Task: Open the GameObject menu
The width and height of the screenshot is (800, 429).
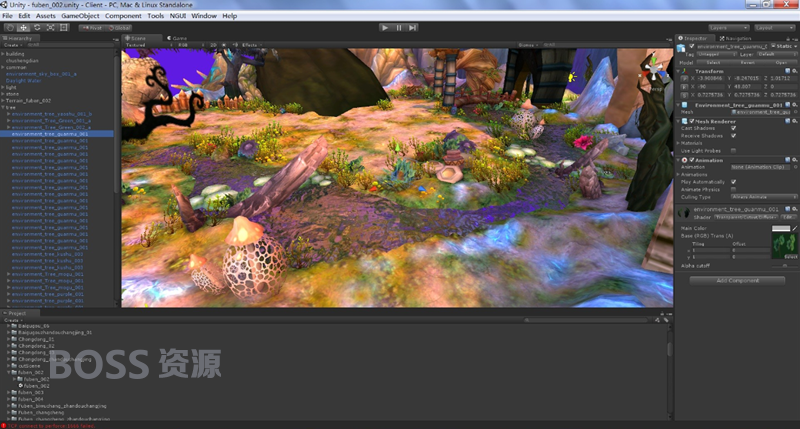Action: [80, 16]
